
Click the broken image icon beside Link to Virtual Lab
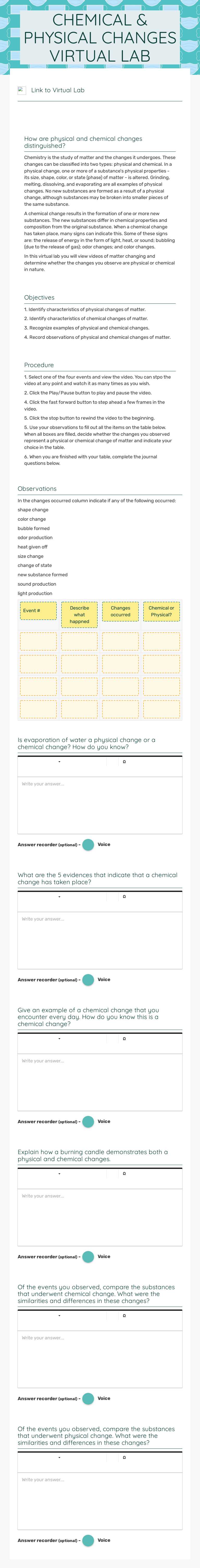pos(21,90)
